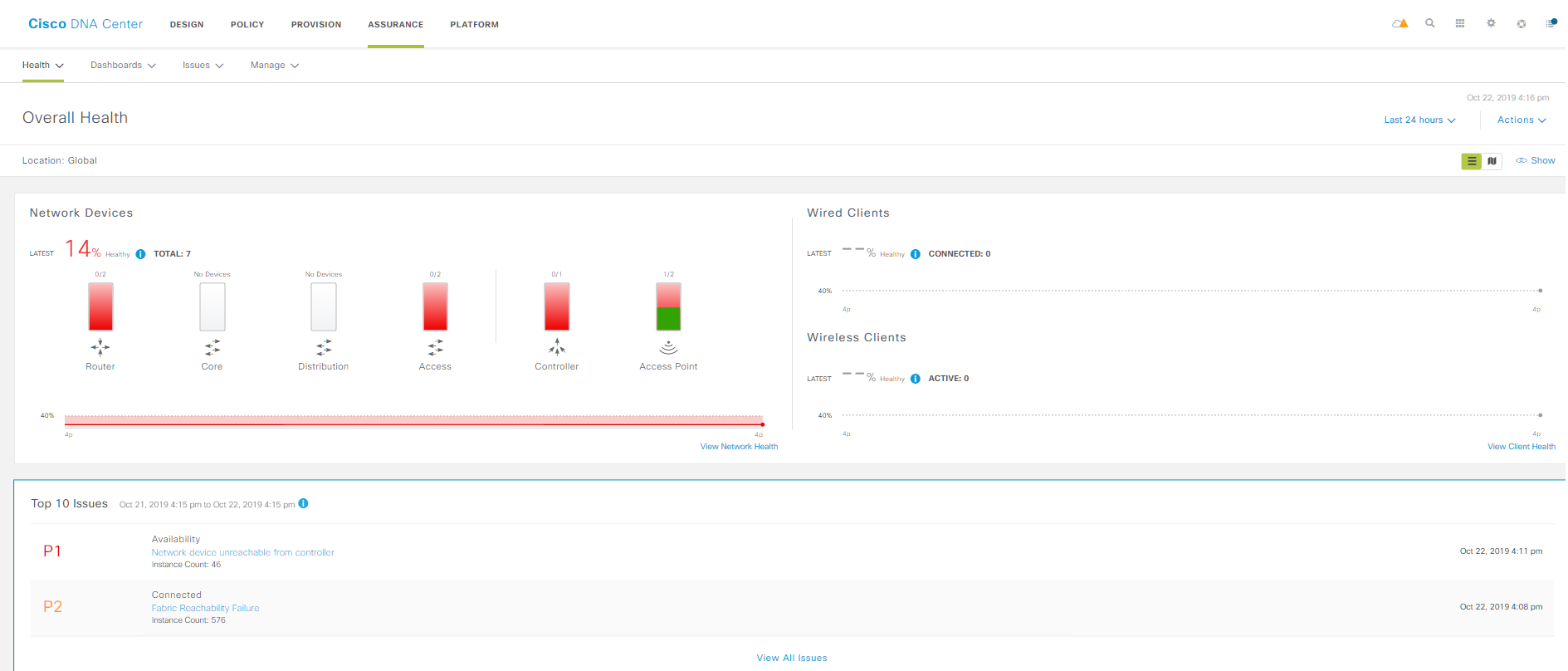Go to the Platform tab
Image resolution: width=1568 pixels, height=671 pixels.
[475, 24]
